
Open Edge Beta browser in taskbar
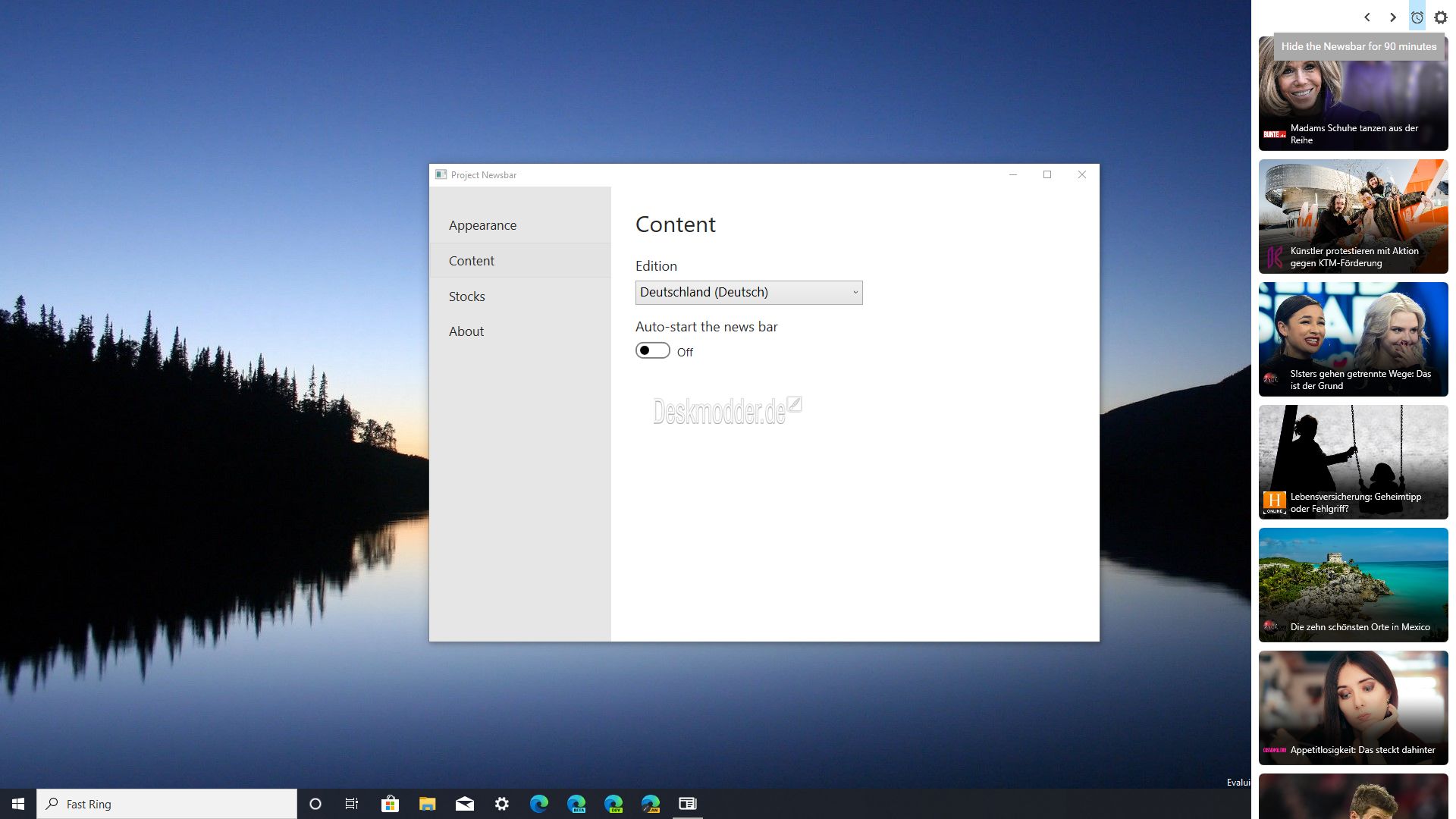(x=576, y=804)
